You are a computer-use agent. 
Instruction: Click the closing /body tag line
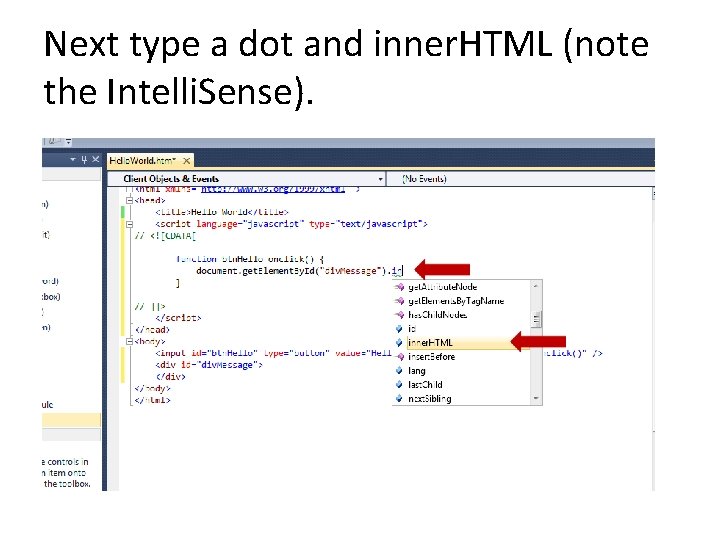coord(152,389)
